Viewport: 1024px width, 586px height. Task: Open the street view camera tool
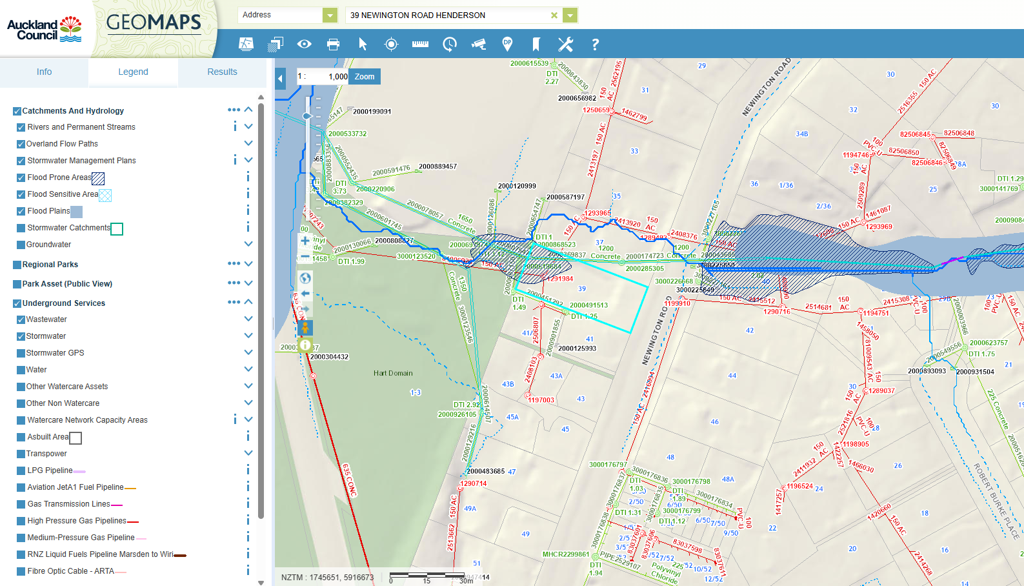pyautogui.click(x=478, y=44)
